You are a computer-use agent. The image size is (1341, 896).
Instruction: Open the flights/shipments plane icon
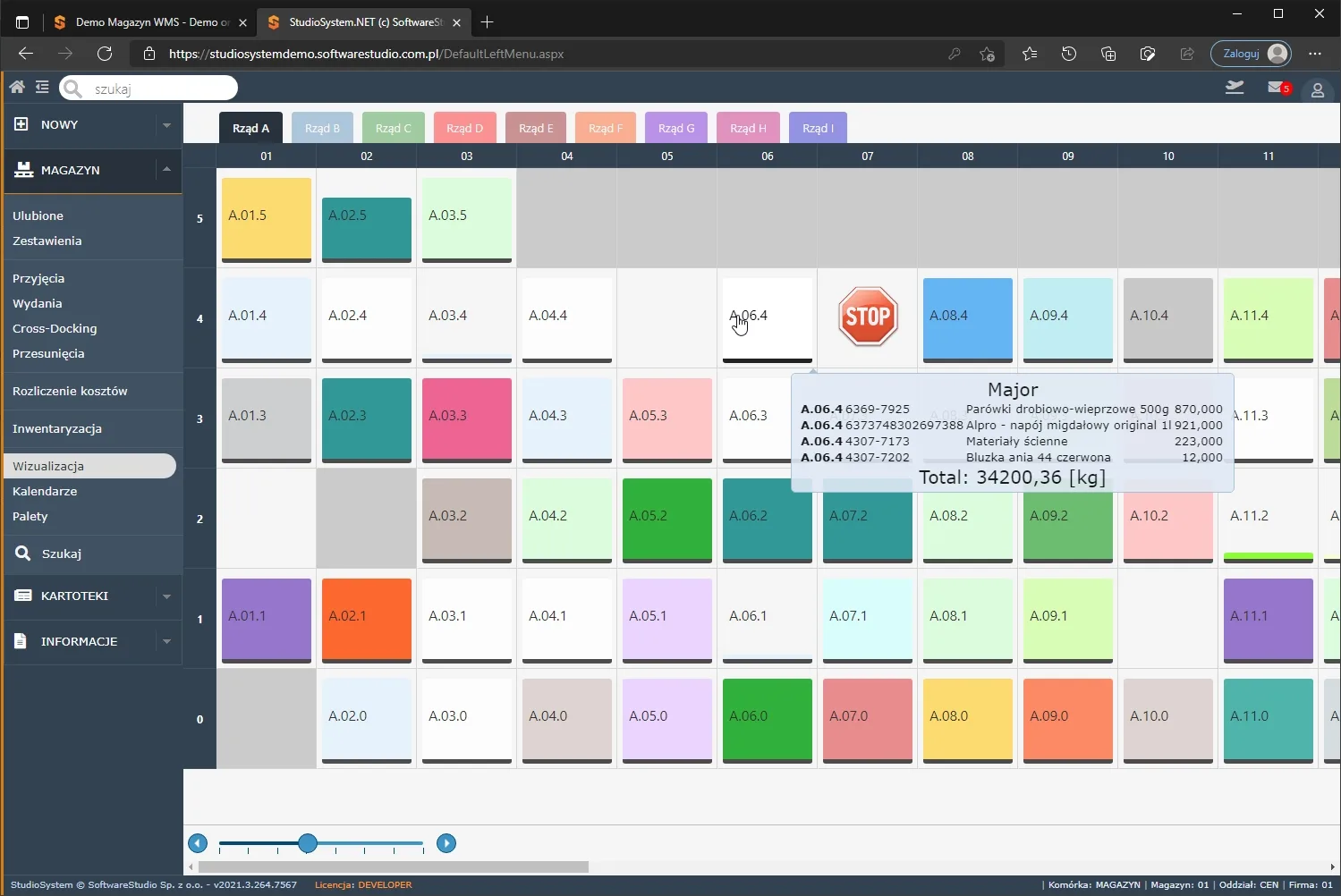coord(1235,88)
